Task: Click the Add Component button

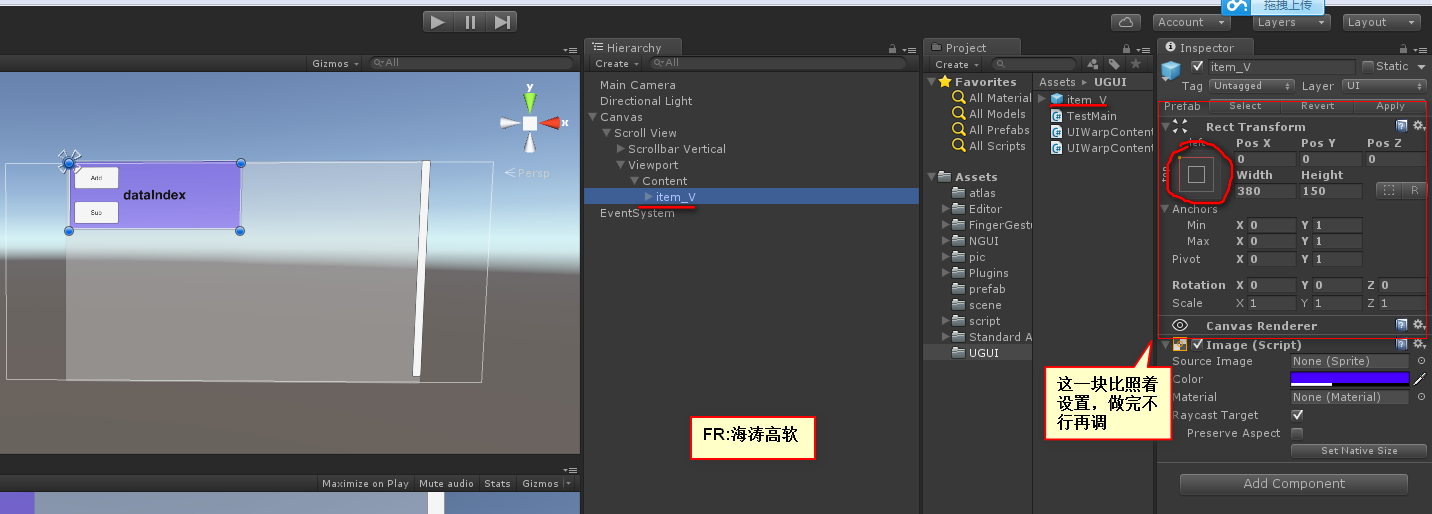Action: [x=1294, y=484]
